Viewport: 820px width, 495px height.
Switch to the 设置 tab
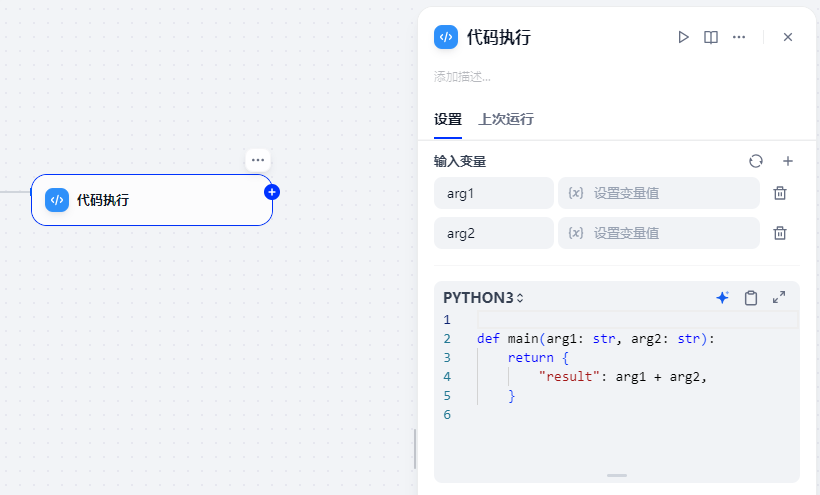(448, 120)
